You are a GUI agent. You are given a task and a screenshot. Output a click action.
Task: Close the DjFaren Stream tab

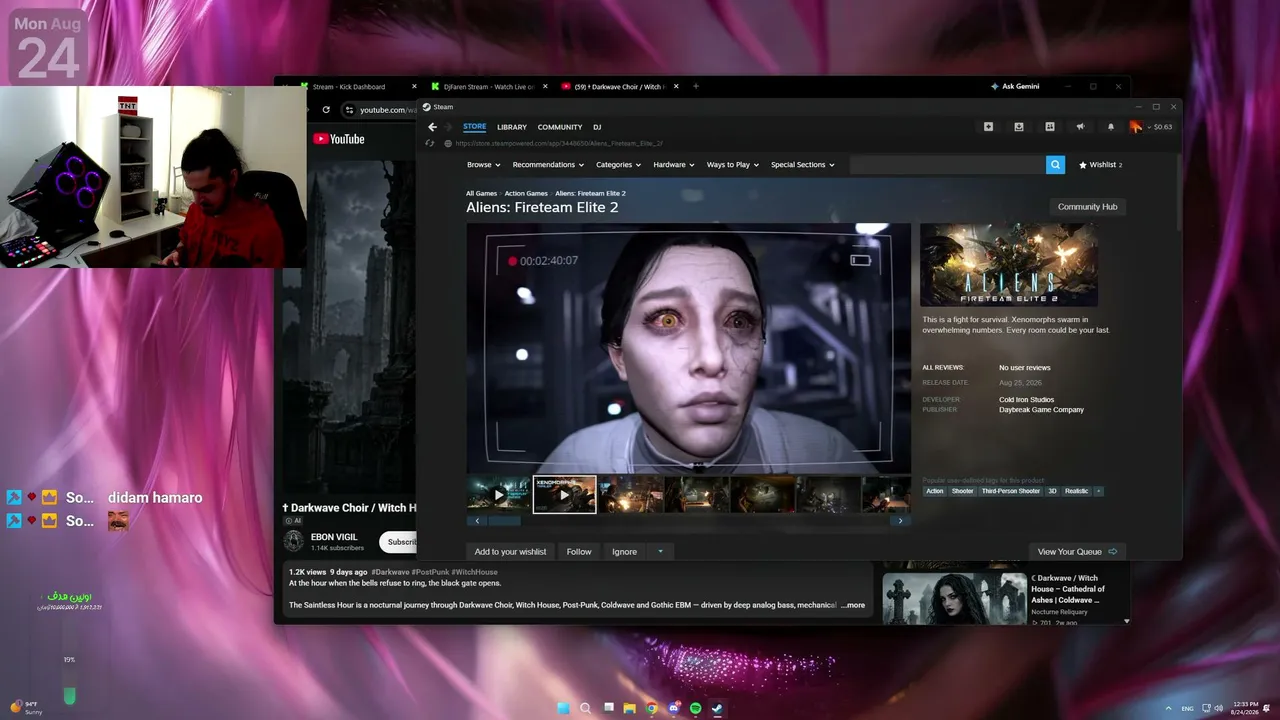pyautogui.click(x=545, y=86)
